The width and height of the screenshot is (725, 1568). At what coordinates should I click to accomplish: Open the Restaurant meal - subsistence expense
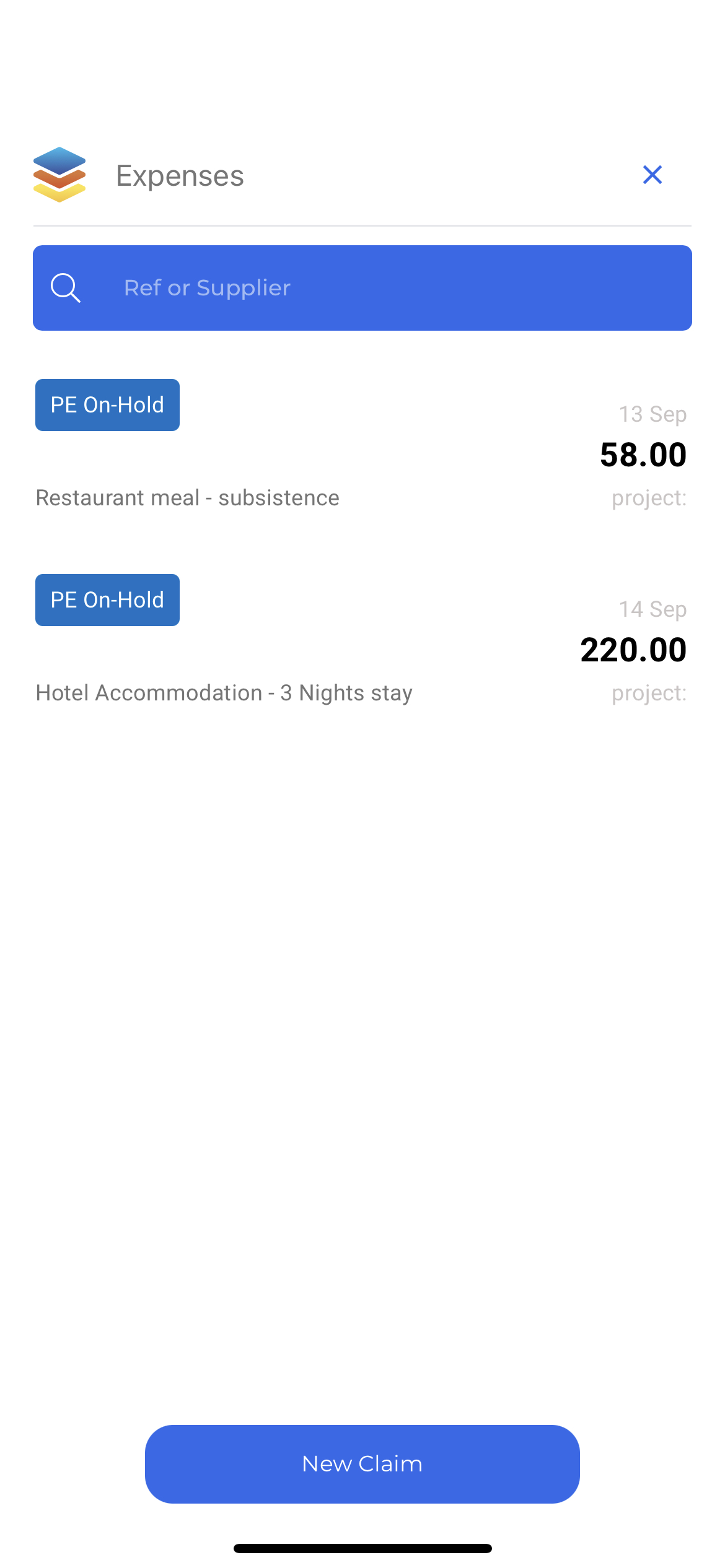pyautogui.click(x=187, y=498)
